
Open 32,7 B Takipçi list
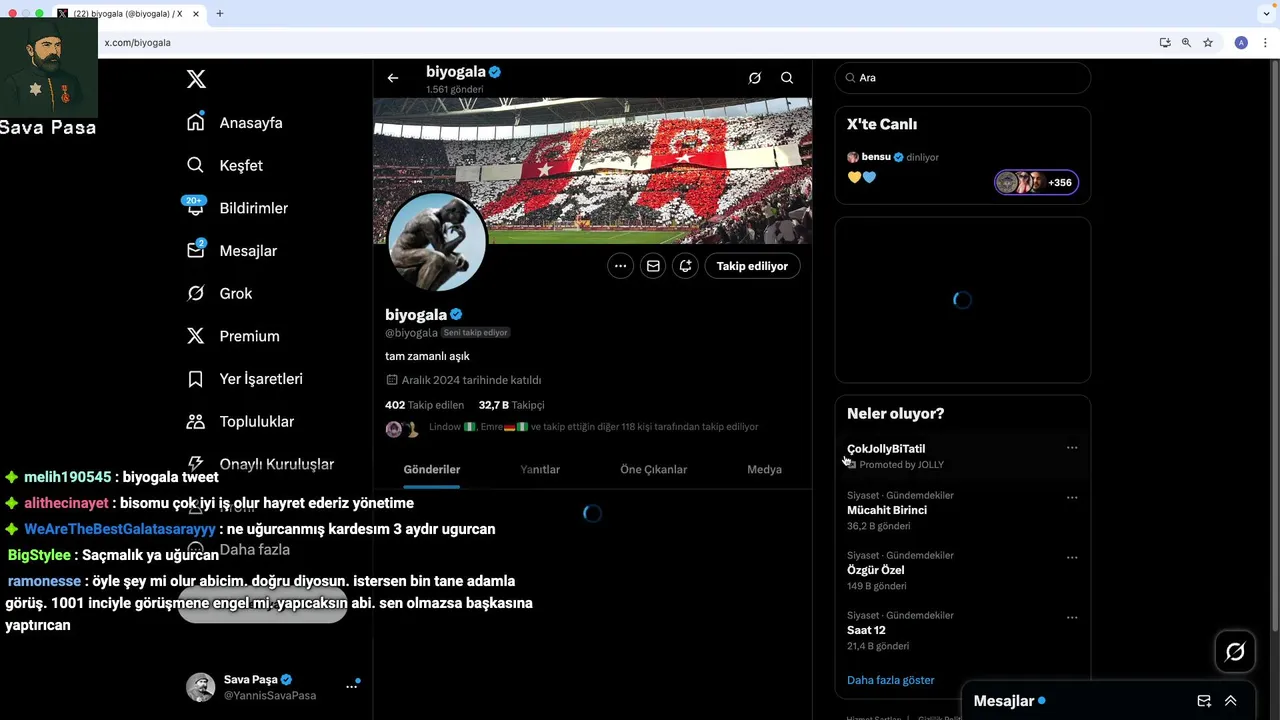click(511, 405)
